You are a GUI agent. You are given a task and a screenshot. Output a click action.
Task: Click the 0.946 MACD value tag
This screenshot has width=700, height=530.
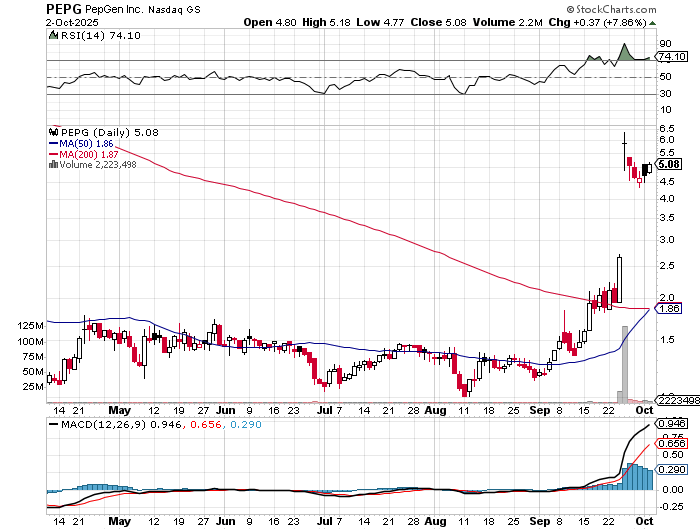tap(671, 423)
